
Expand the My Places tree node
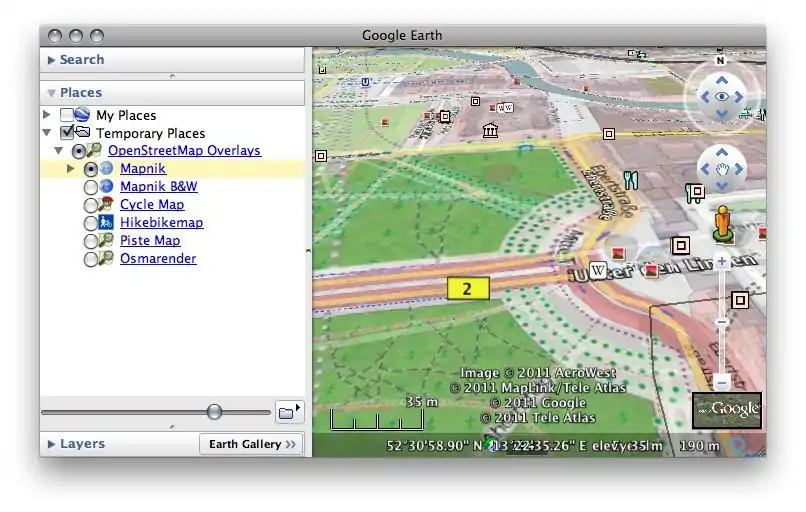coord(46,115)
